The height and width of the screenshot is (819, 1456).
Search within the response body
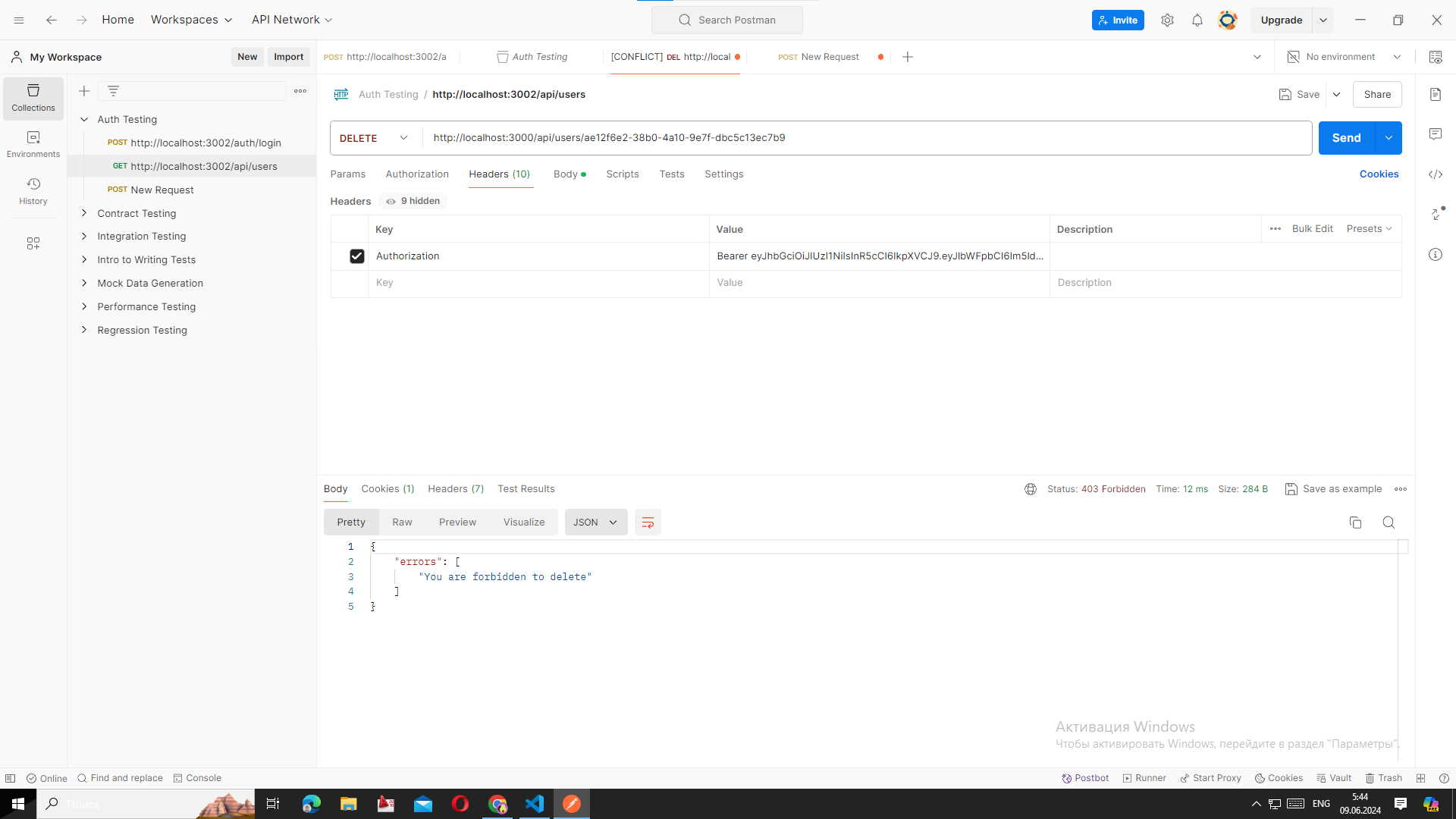click(1389, 522)
